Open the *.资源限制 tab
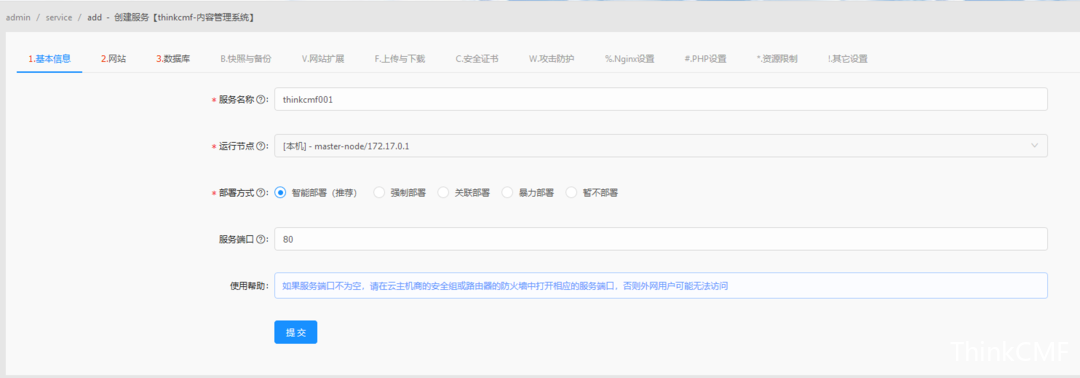This screenshot has width=1080, height=378. click(x=776, y=59)
